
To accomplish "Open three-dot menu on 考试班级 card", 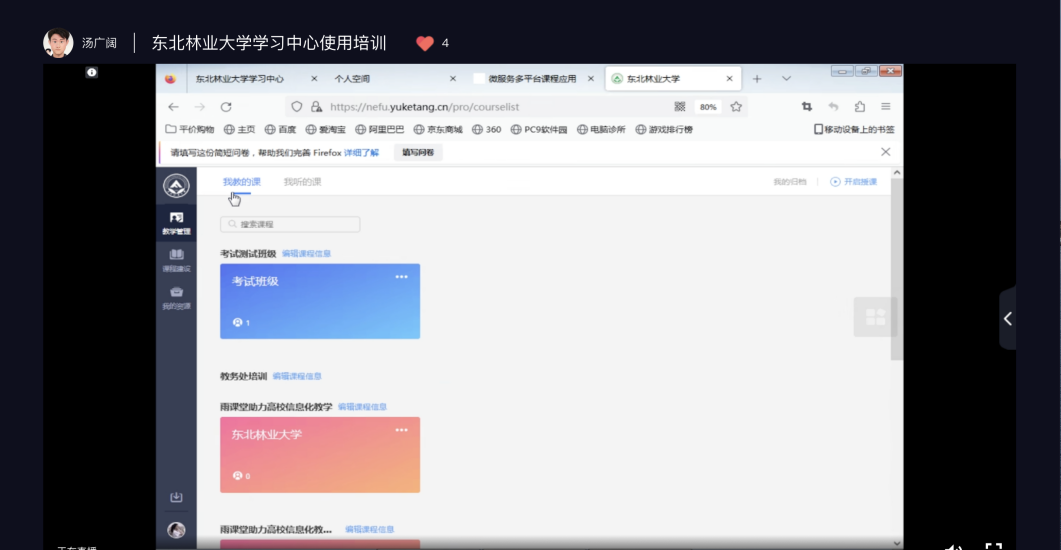I will [401, 277].
